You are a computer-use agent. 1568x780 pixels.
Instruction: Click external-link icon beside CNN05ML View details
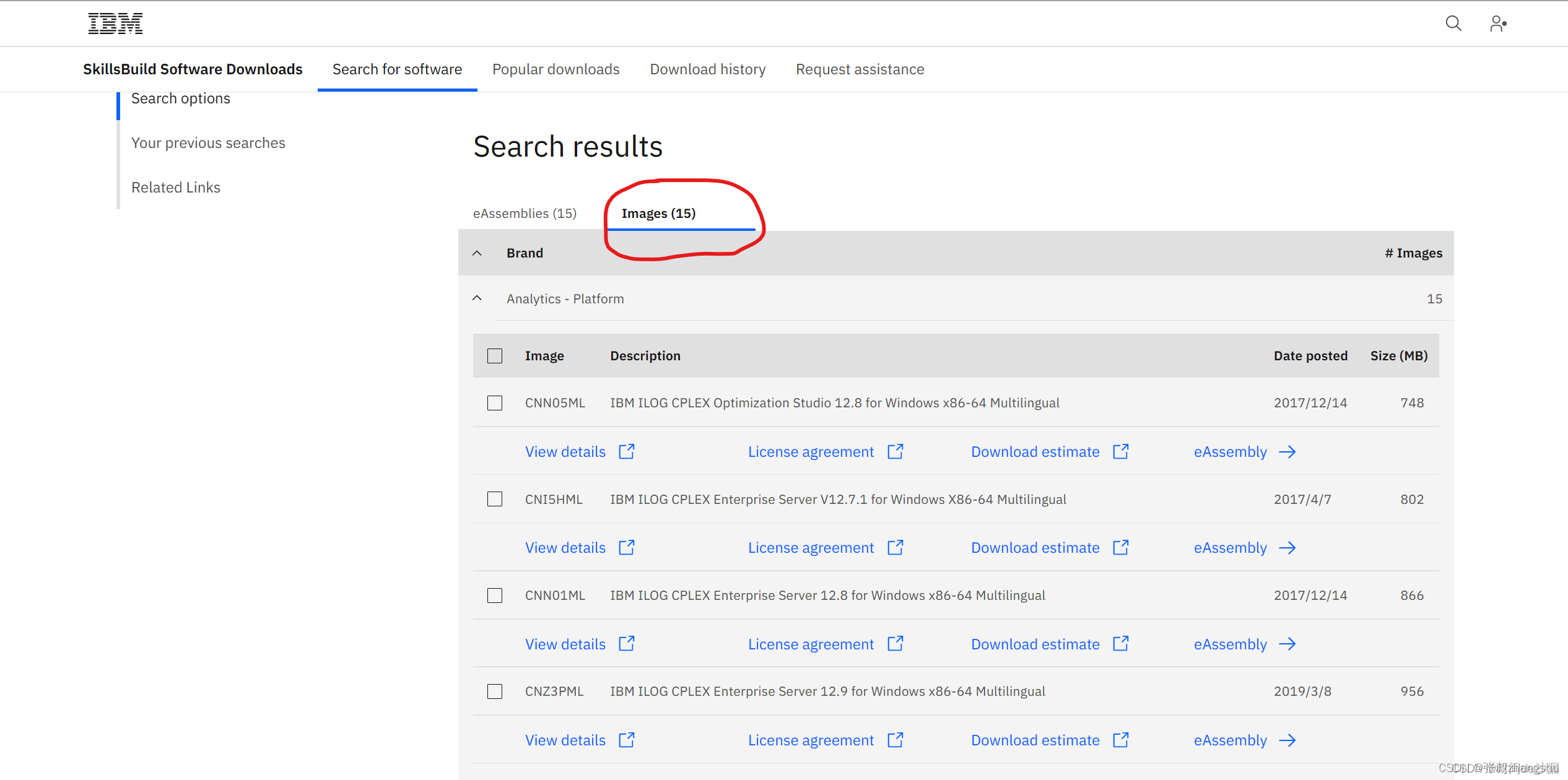click(627, 451)
